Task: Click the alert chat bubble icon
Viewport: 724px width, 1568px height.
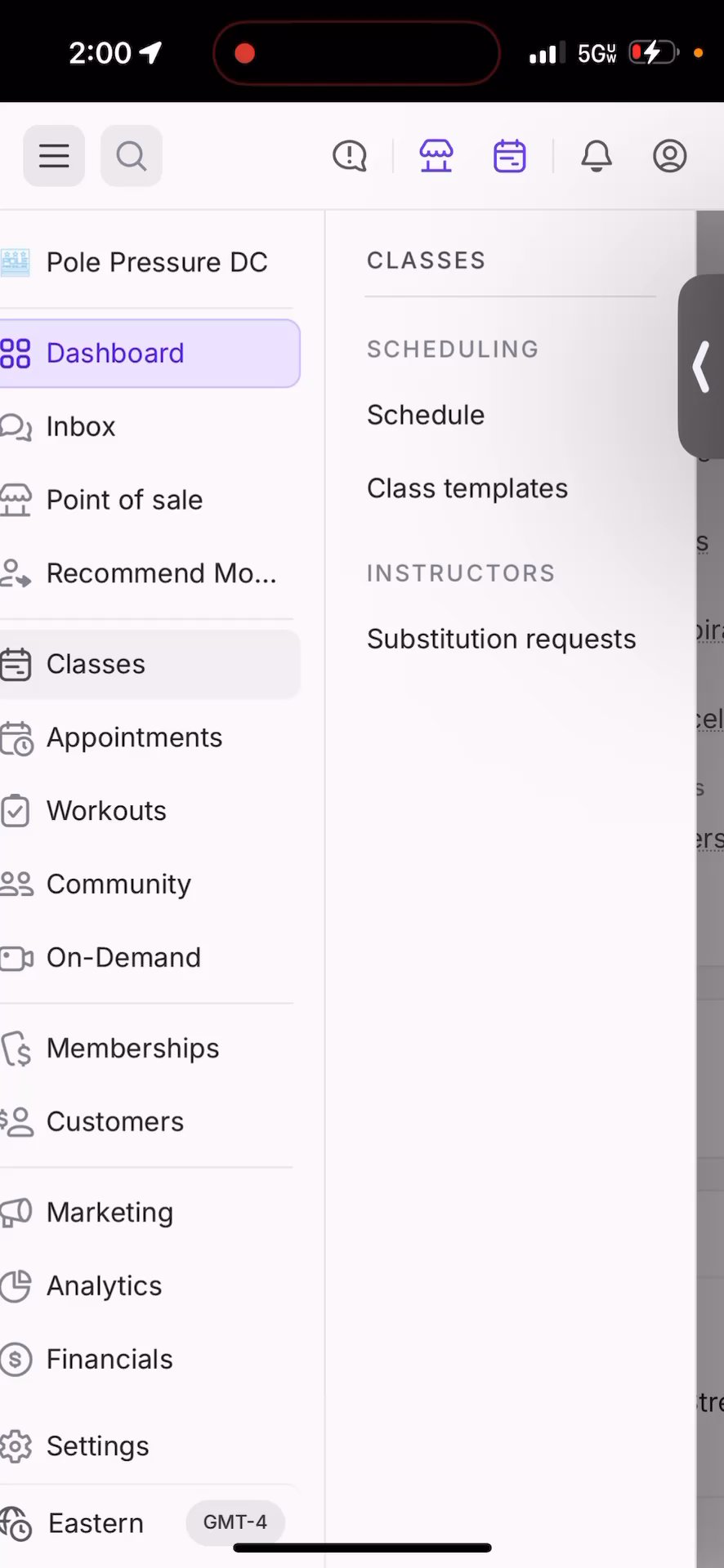Action: pos(350,155)
